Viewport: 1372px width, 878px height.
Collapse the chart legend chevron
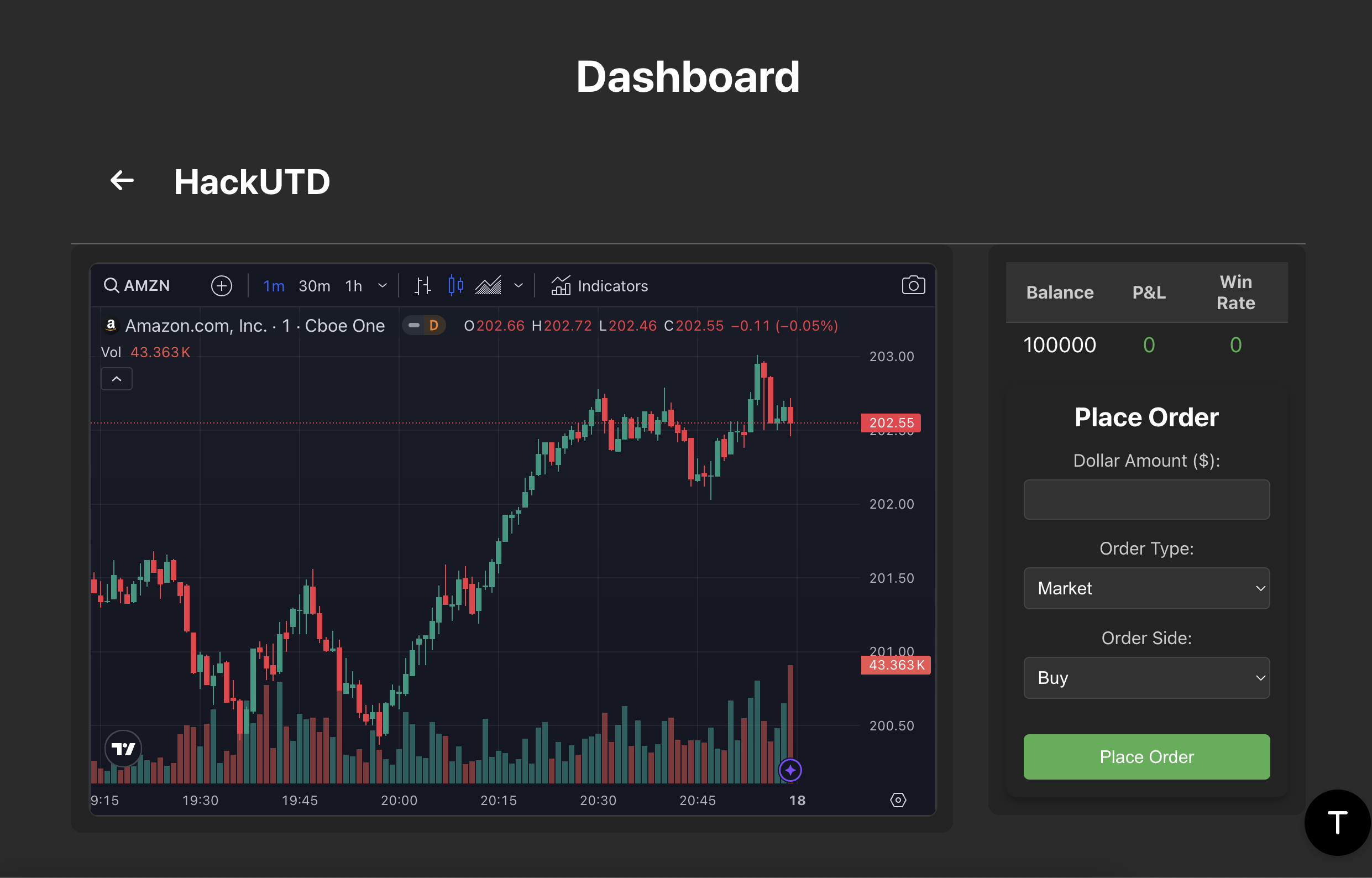(x=116, y=379)
